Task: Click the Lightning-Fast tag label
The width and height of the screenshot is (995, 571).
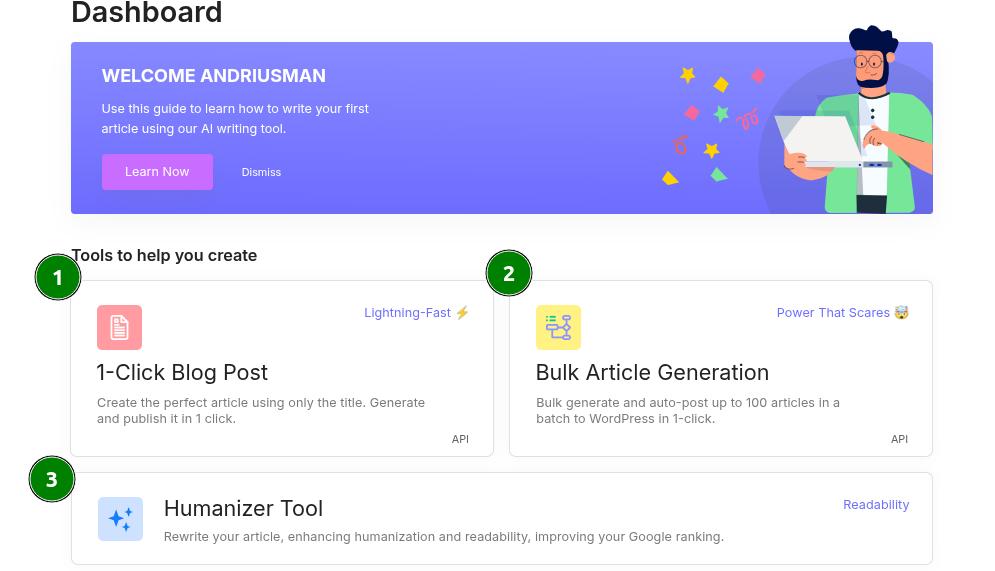Action: pos(407,313)
